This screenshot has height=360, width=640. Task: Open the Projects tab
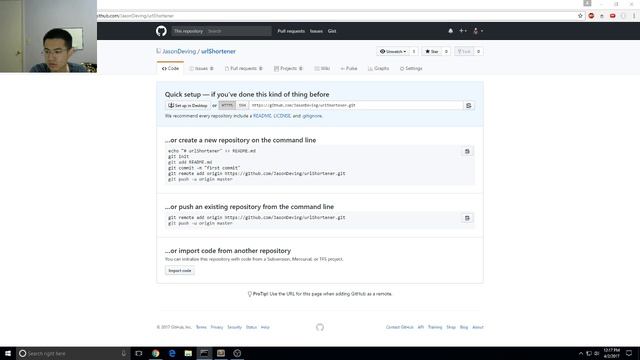(288, 69)
